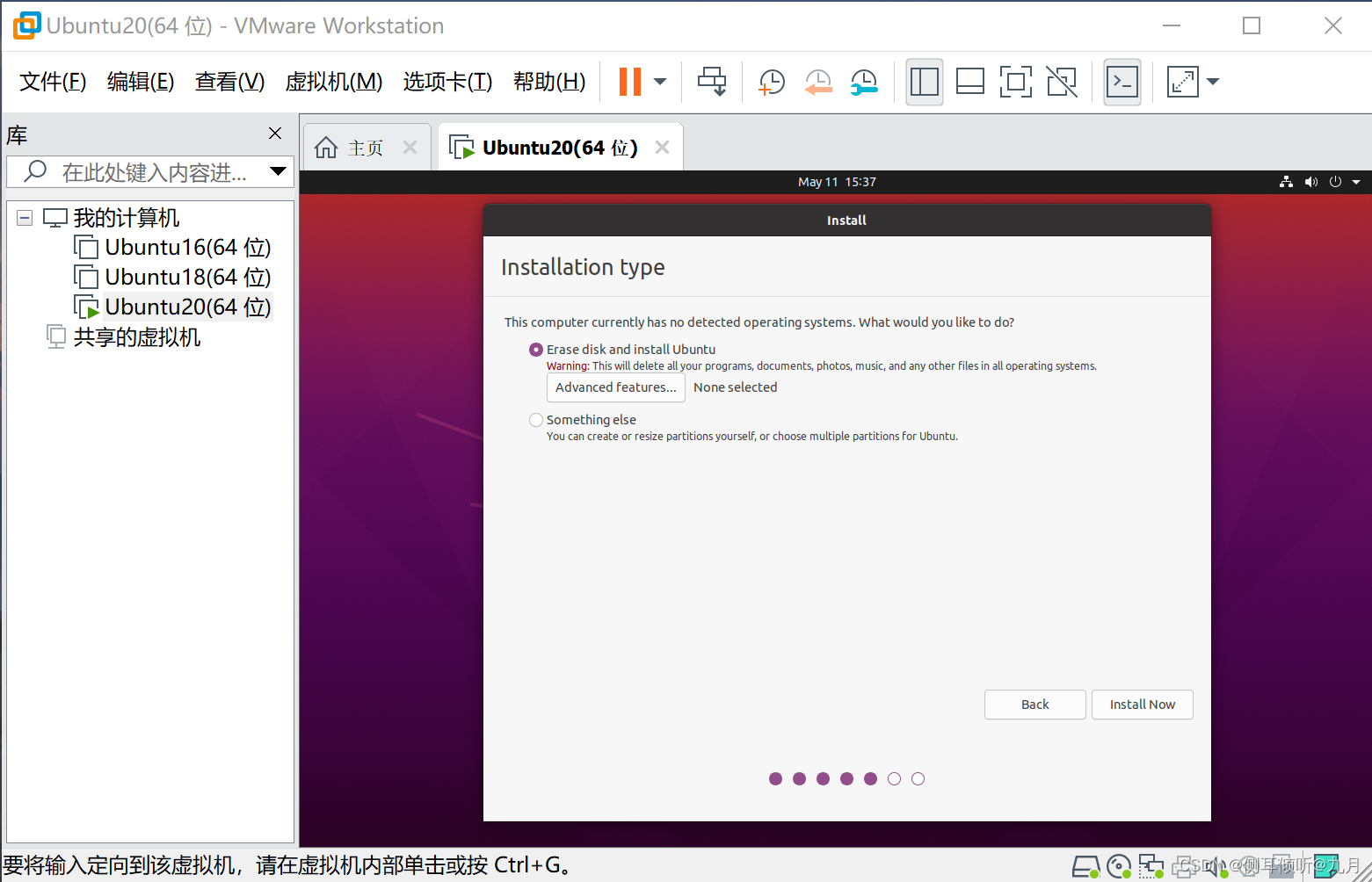Viewport: 1372px width, 882px height.
Task: Click the Advanced features... button
Action: [x=616, y=387]
